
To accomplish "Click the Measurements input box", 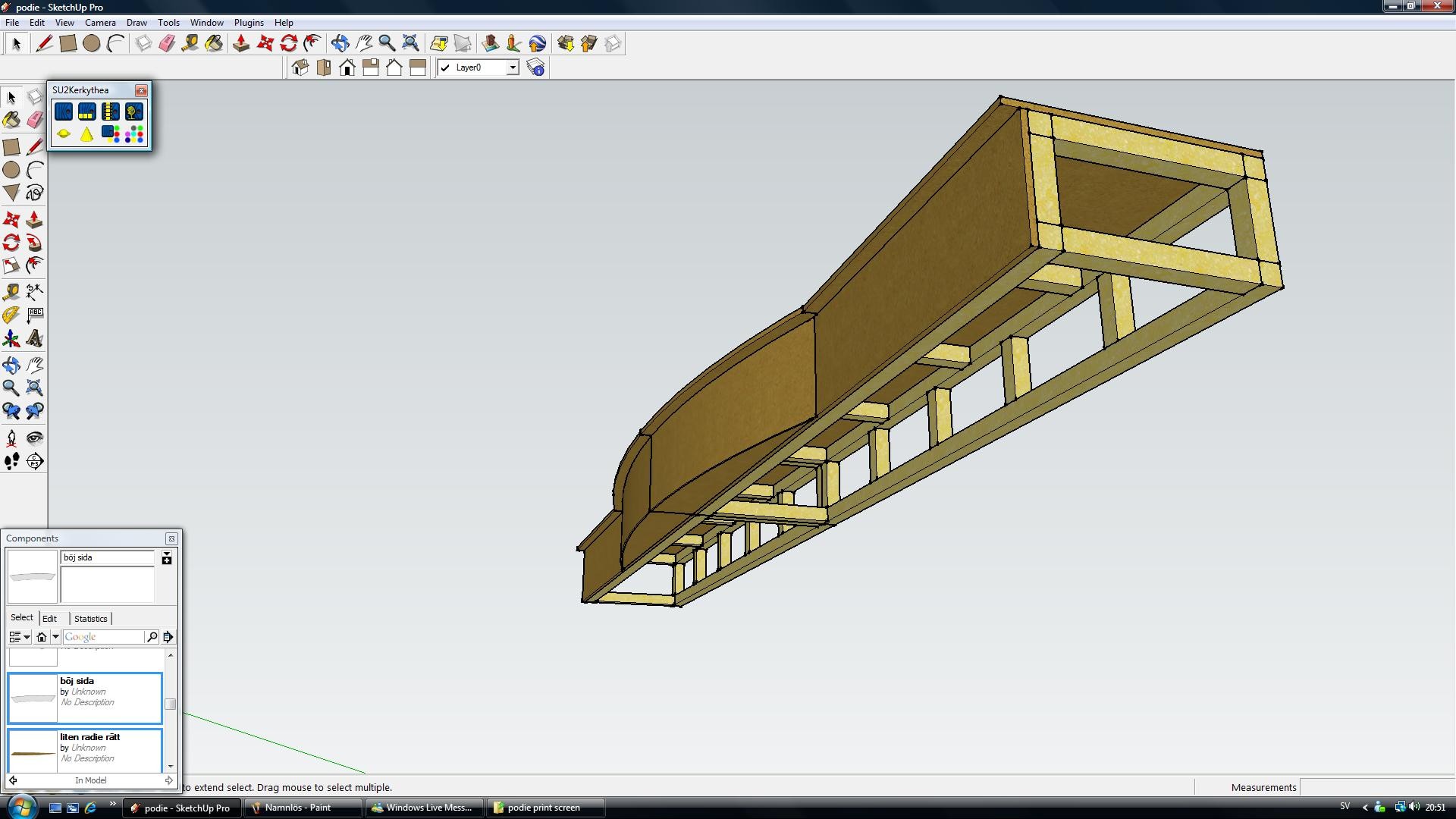I will click(x=1376, y=787).
